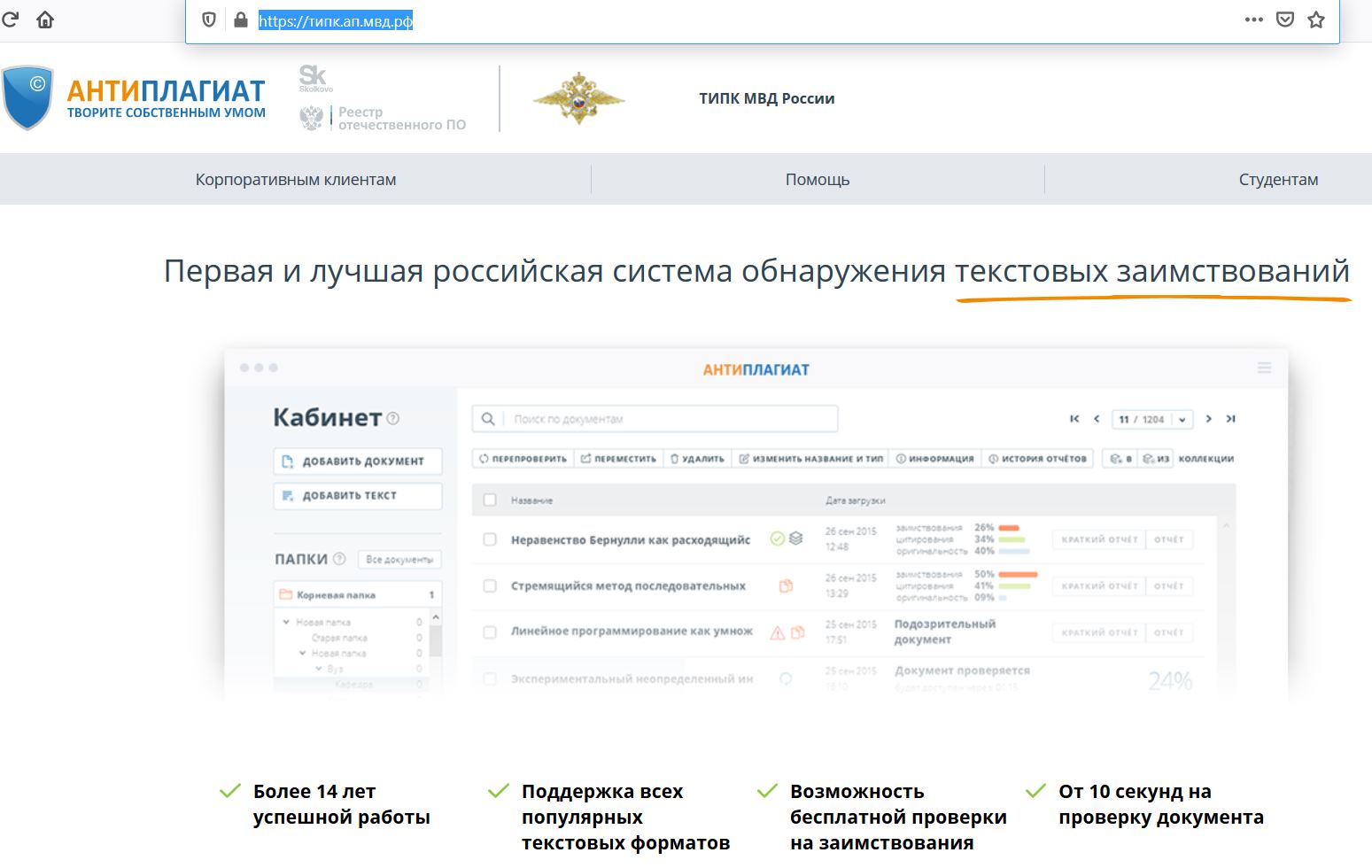Open the page actions three-dot menu
The image size is (1372, 868).
pos(1253,19)
